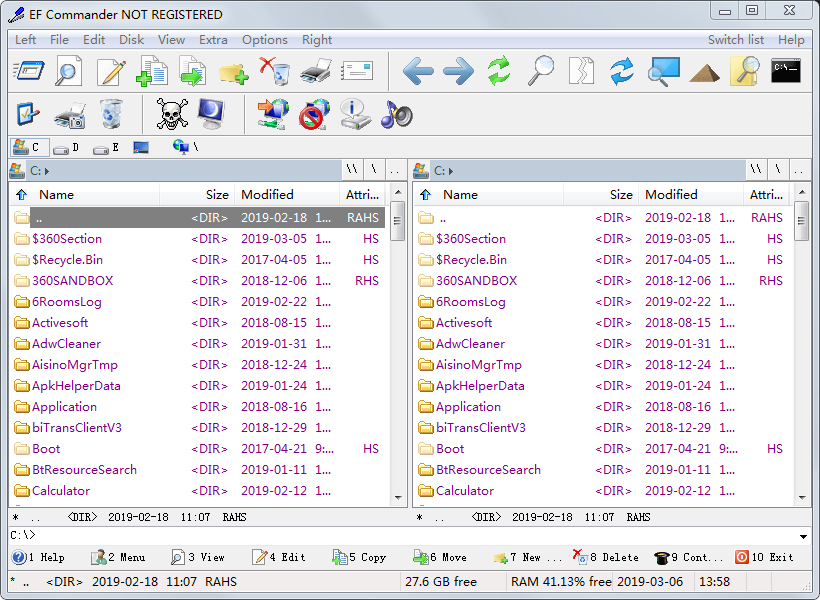Image resolution: width=820 pixels, height=600 pixels.
Task: Click the Back blue left arrow
Action: 417,71
